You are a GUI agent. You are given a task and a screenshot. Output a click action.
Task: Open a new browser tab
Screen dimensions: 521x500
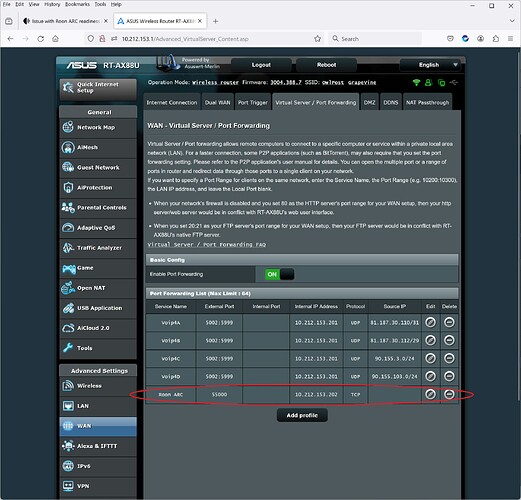tap(216, 21)
